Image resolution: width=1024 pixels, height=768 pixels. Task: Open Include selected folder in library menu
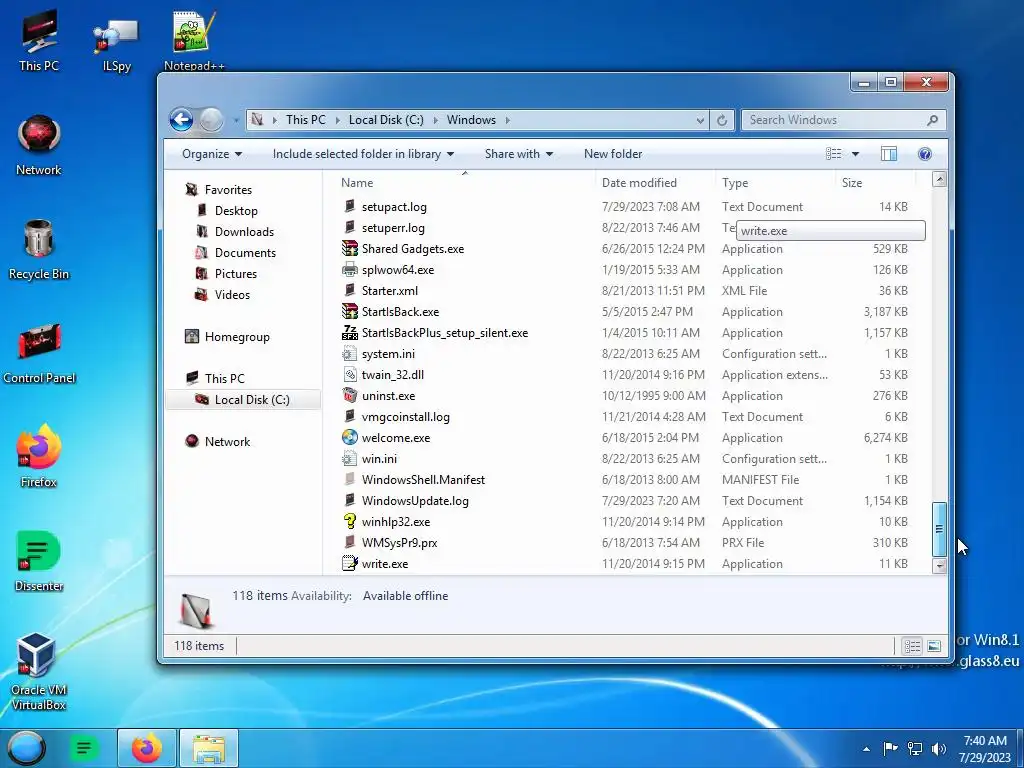(x=364, y=154)
